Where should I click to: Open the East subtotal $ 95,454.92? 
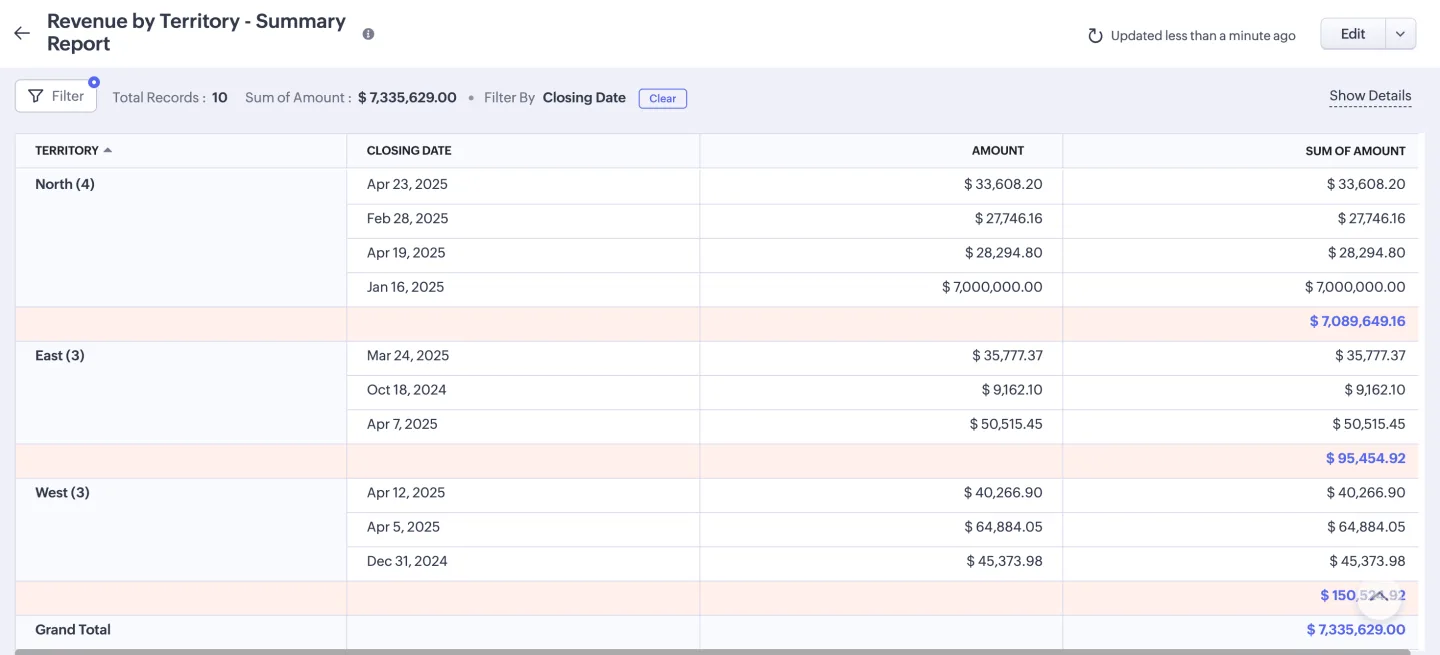click(x=1365, y=459)
